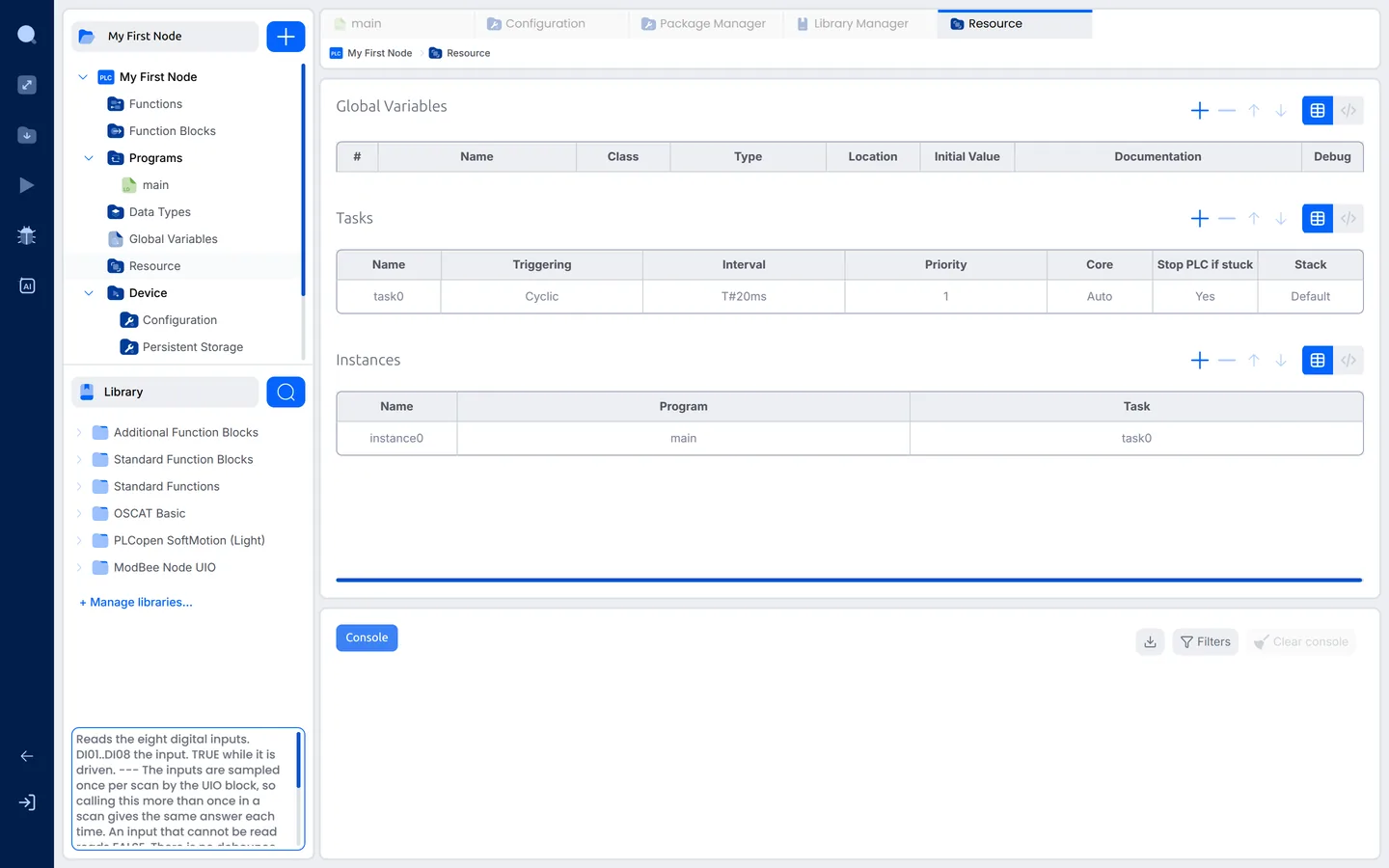Switch Tasks to code view
This screenshot has height=868, width=1389.
(x=1348, y=219)
